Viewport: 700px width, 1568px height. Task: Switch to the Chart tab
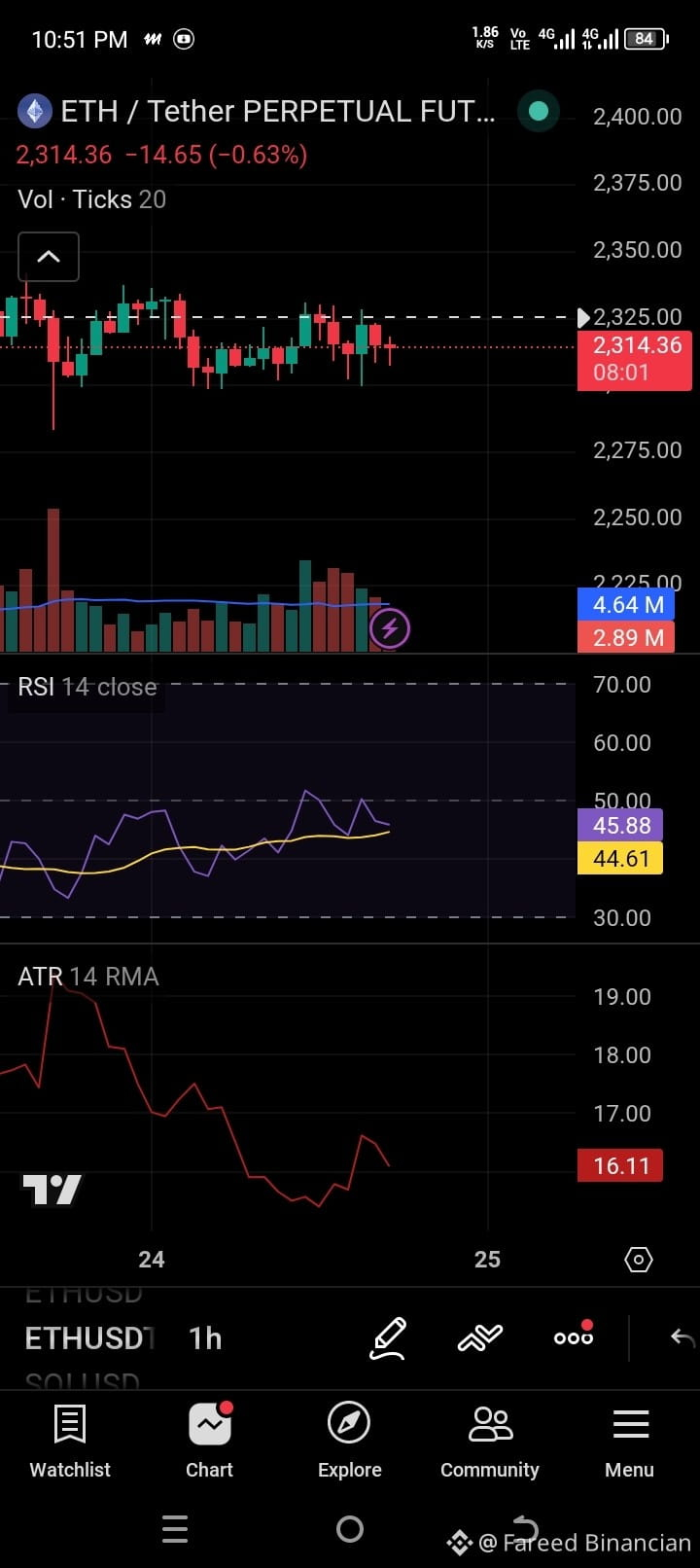pyautogui.click(x=210, y=1442)
